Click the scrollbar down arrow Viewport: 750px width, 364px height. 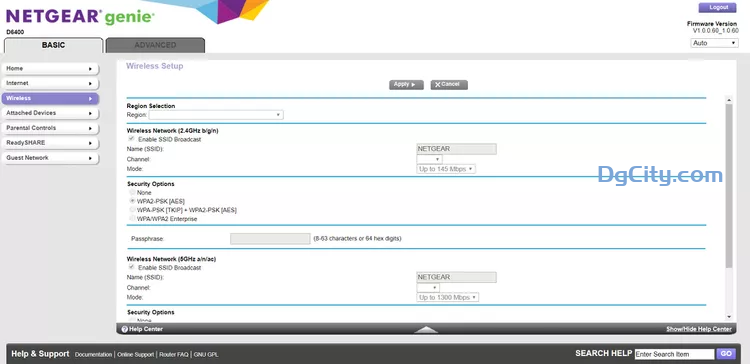(x=728, y=317)
